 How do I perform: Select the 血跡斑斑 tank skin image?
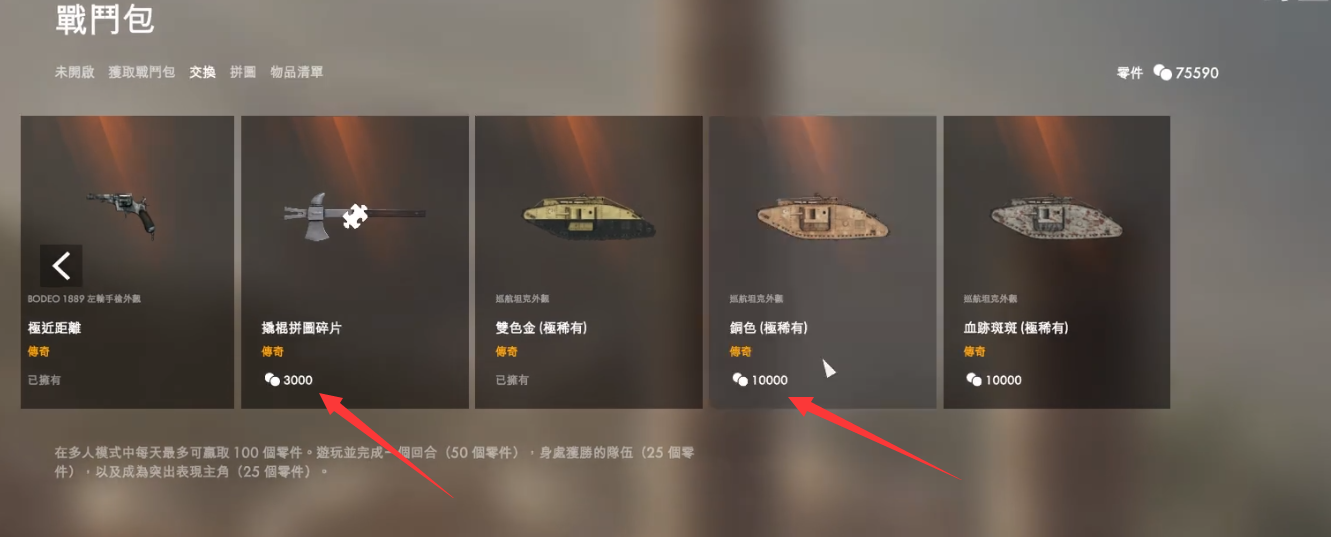click(1056, 213)
